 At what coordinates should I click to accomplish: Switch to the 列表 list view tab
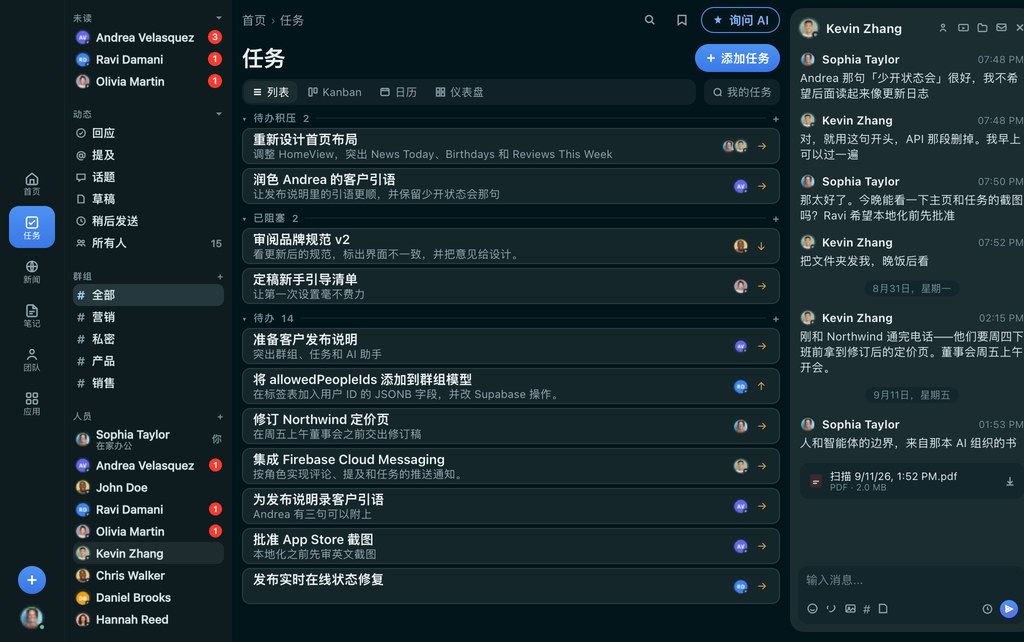pos(271,92)
